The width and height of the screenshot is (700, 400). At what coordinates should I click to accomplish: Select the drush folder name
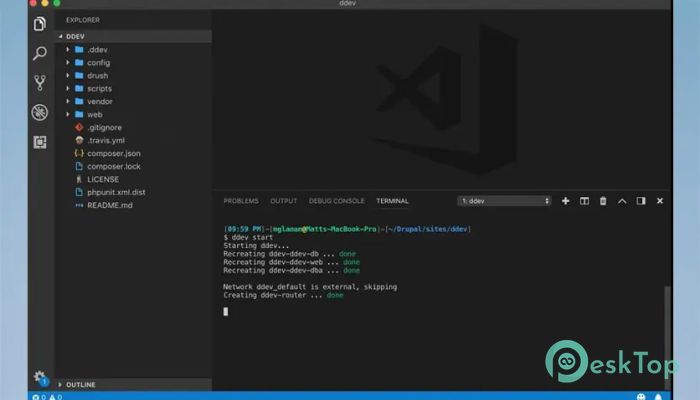tap(98, 75)
